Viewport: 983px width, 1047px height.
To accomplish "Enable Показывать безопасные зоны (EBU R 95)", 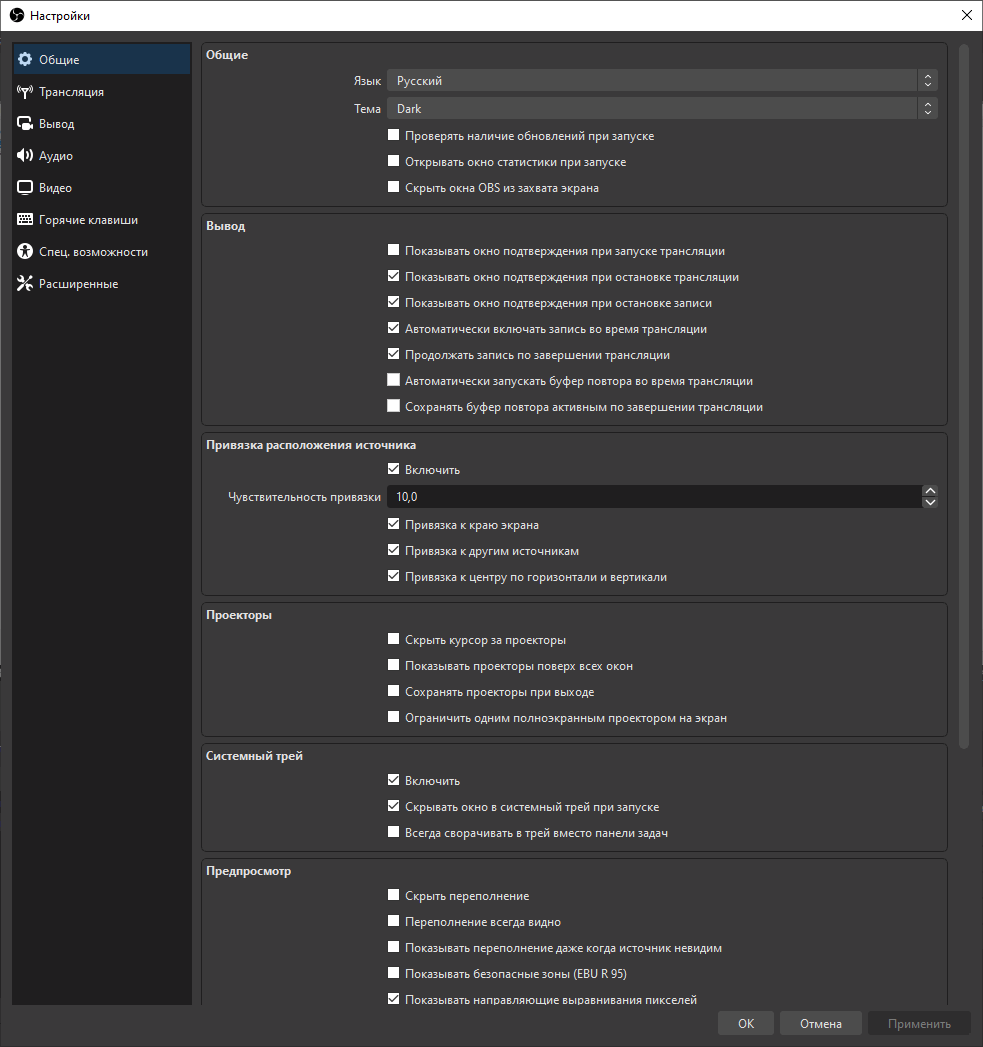I will coord(393,973).
